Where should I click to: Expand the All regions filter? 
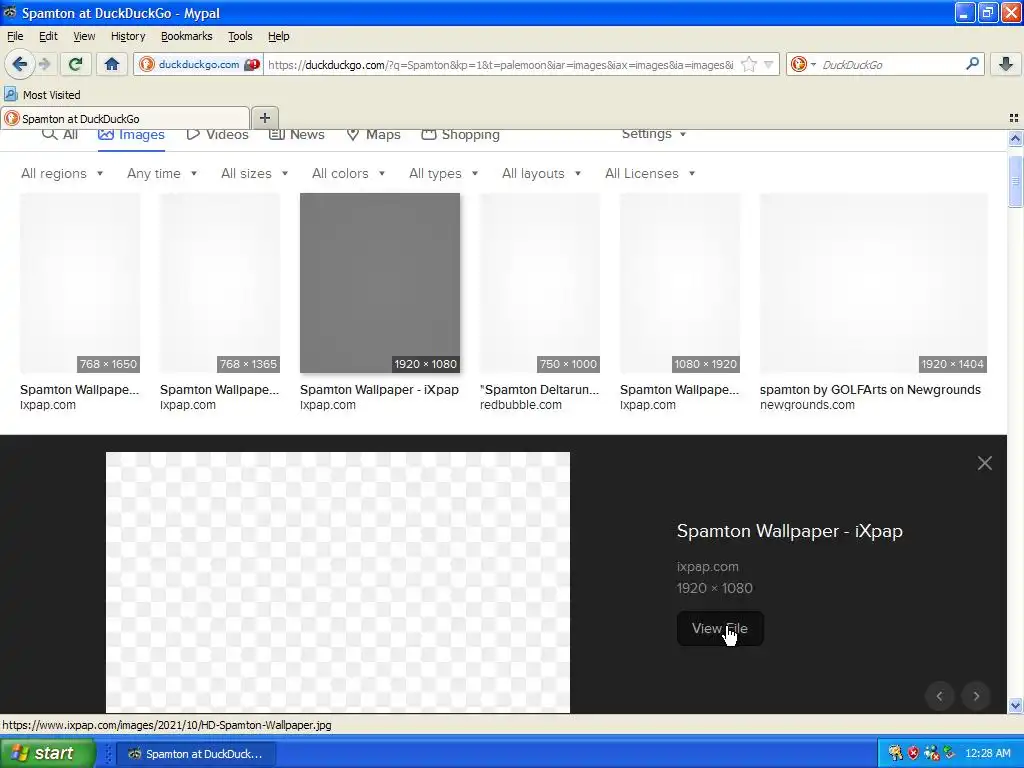click(62, 174)
